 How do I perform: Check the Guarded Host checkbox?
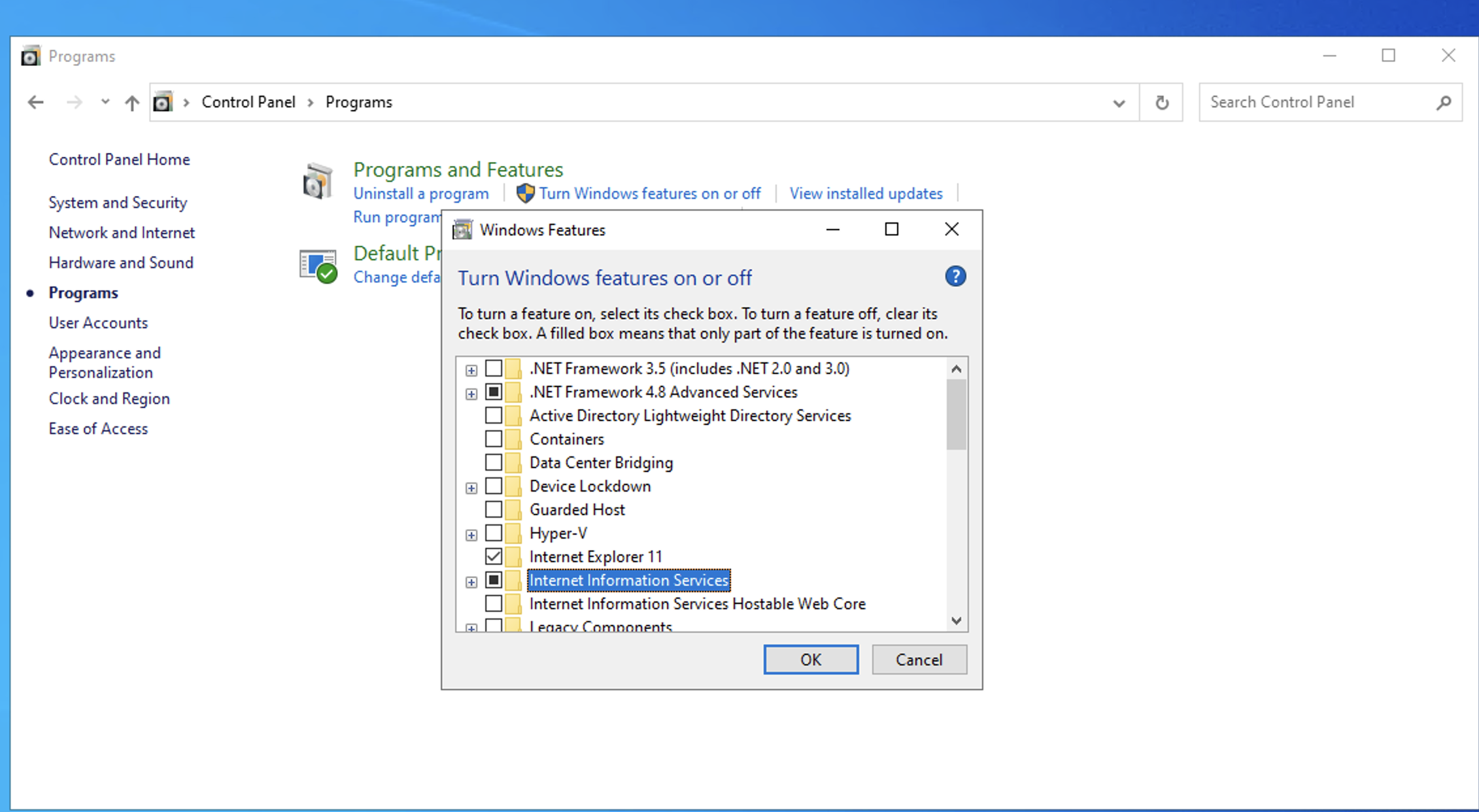click(494, 509)
